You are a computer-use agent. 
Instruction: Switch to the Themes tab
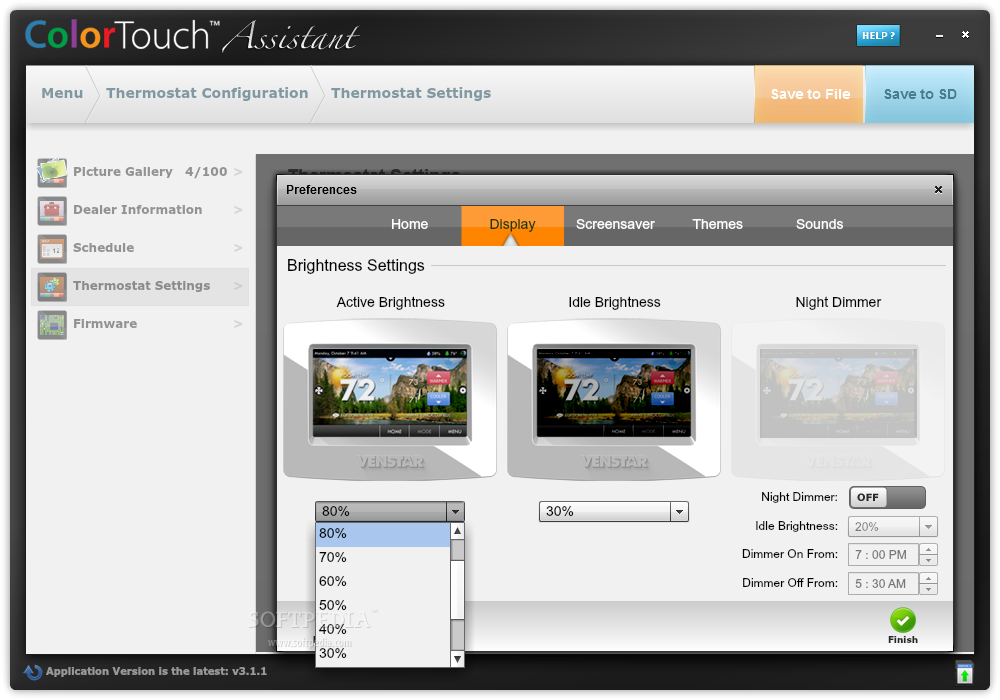717,224
